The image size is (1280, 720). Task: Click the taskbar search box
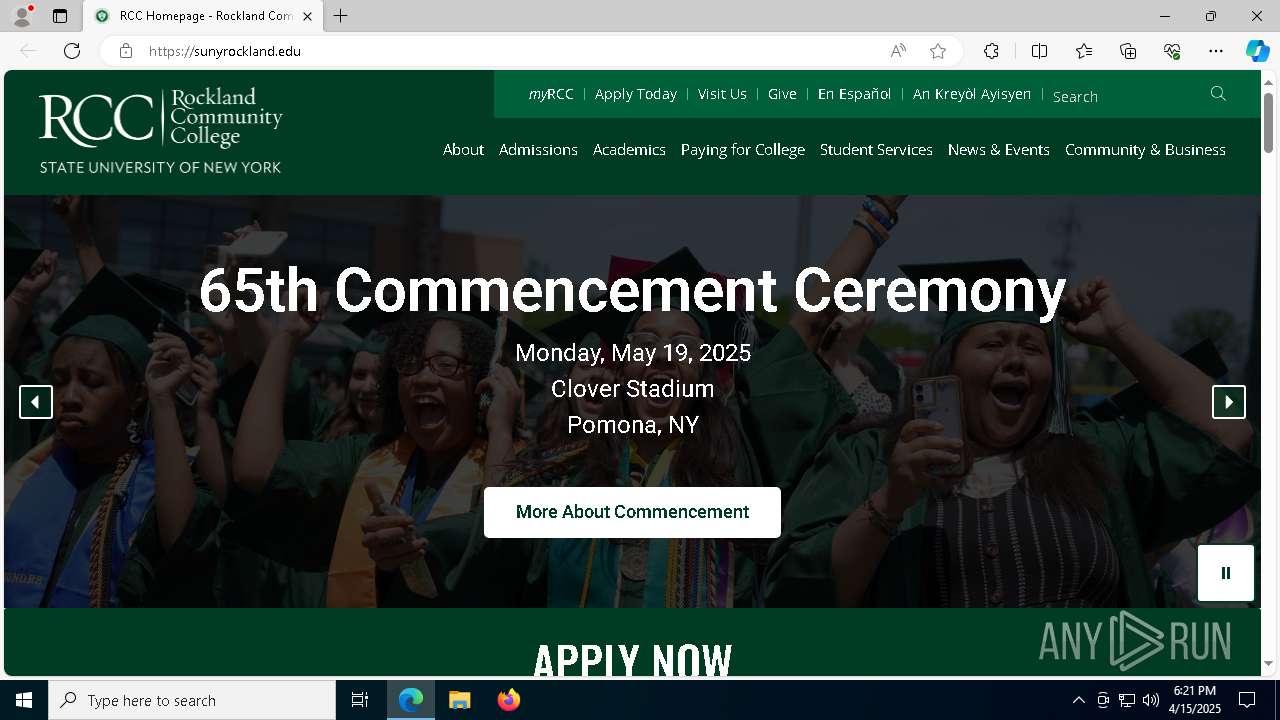click(192, 700)
